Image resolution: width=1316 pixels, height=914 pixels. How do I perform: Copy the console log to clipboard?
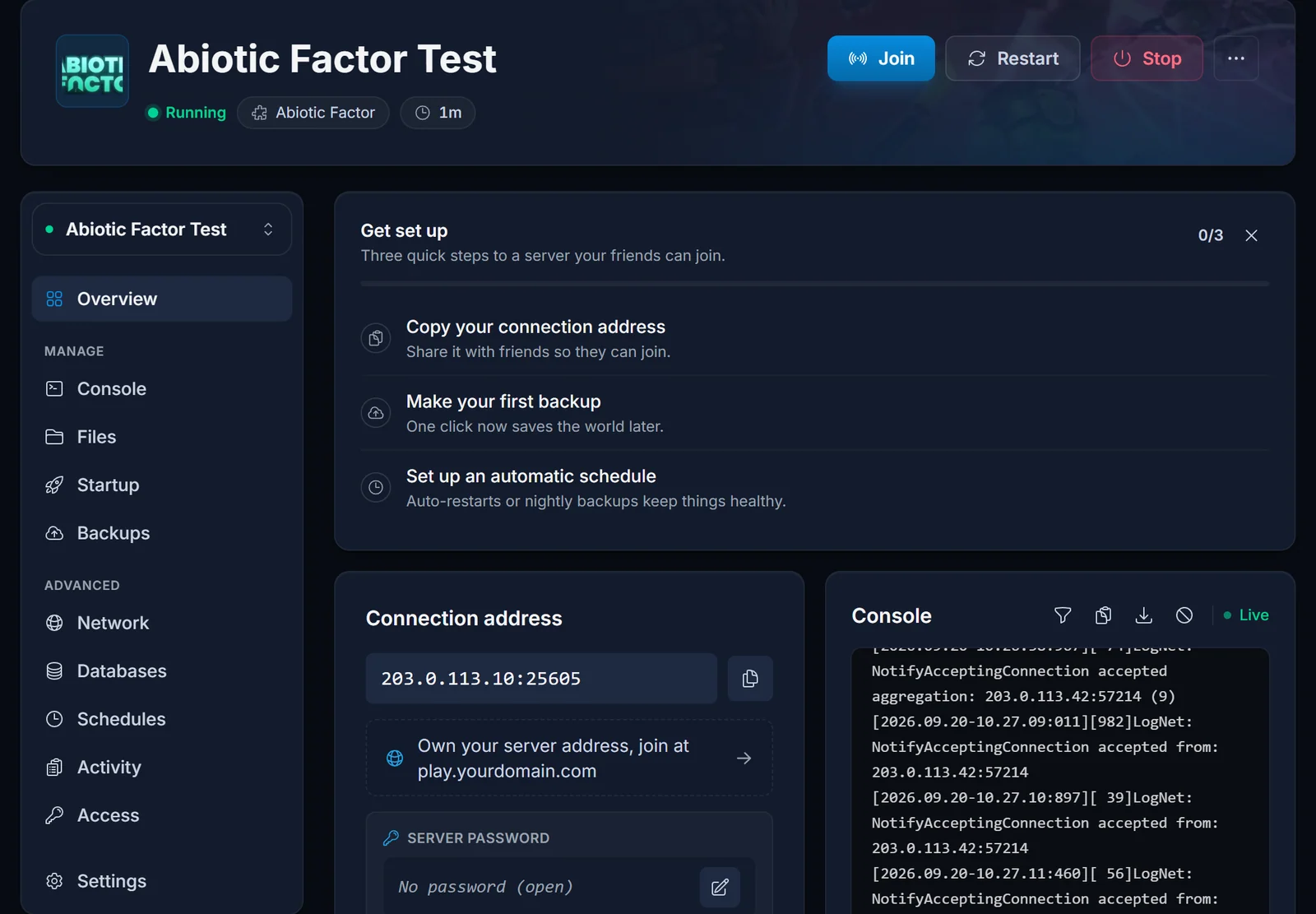pyautogui.click(x=1103, y=615)
